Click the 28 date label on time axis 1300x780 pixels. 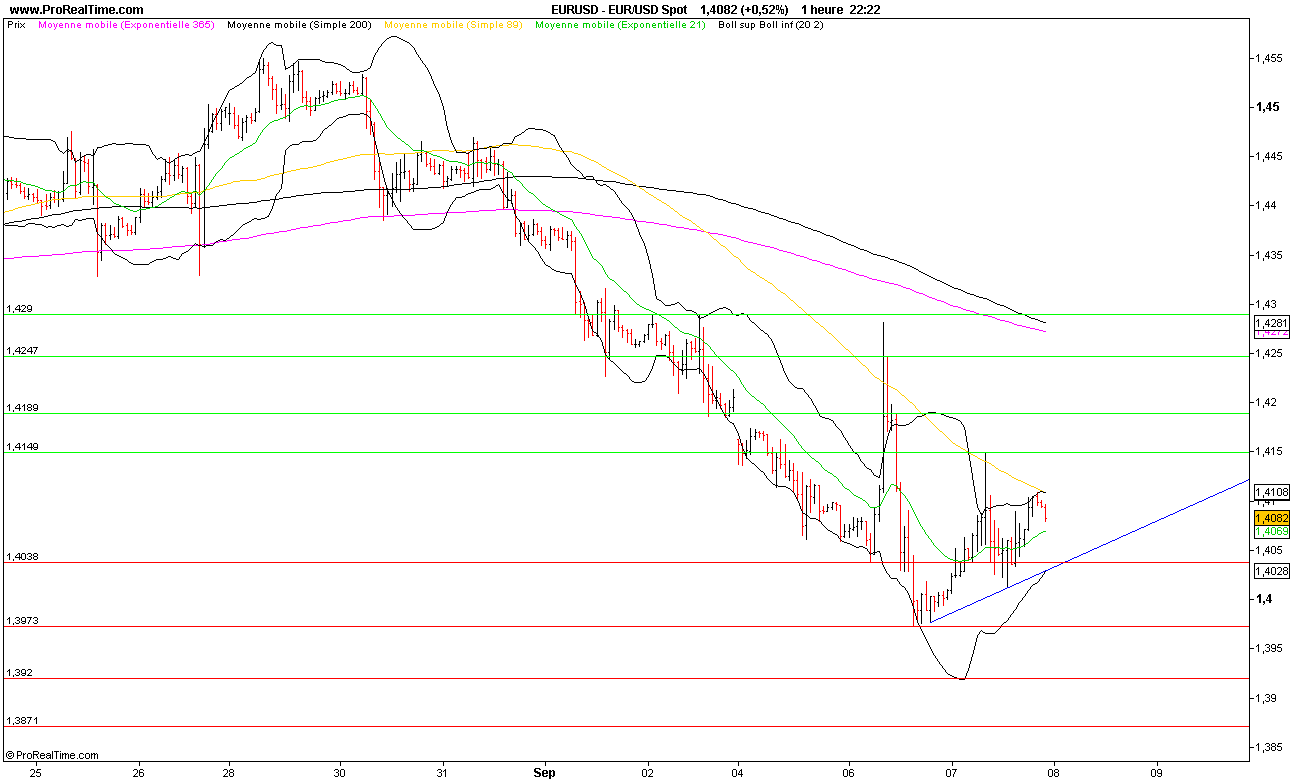229,772
